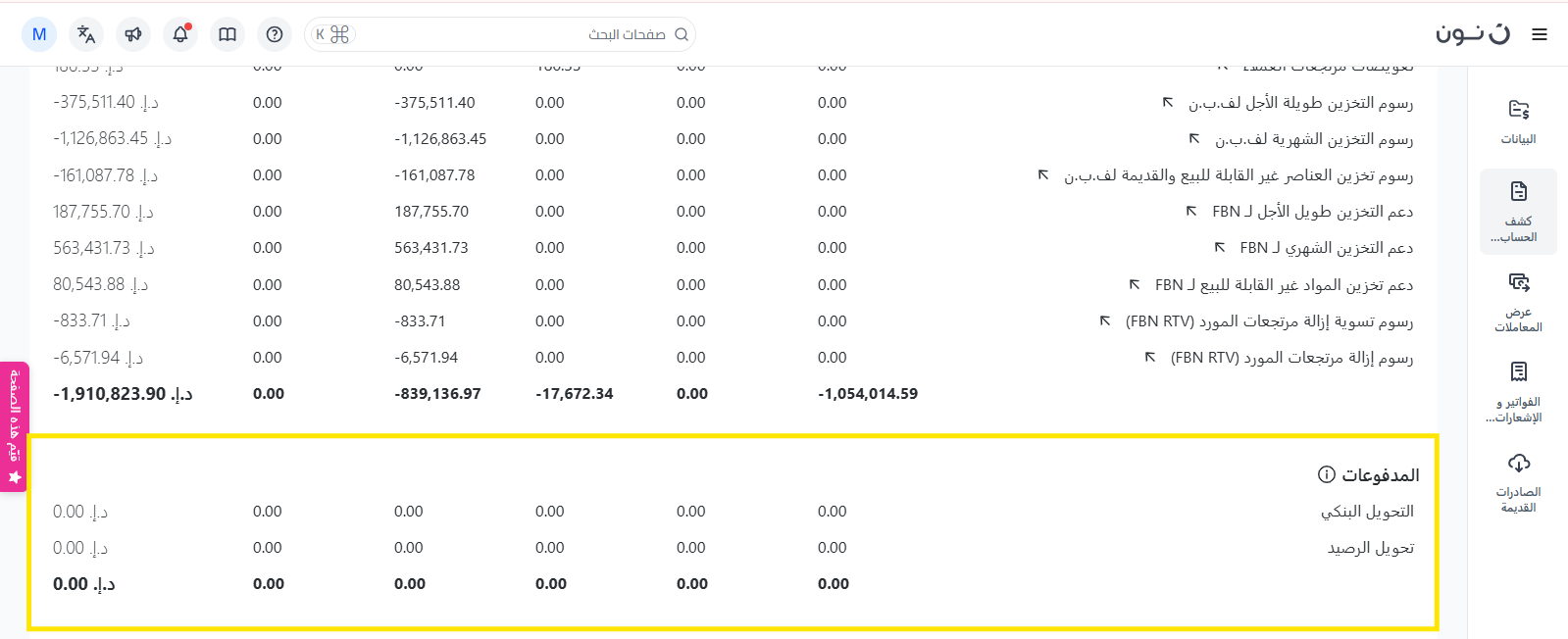Click the language translate icon
This screenshot has height=639, width=1568.
point(86,34)
